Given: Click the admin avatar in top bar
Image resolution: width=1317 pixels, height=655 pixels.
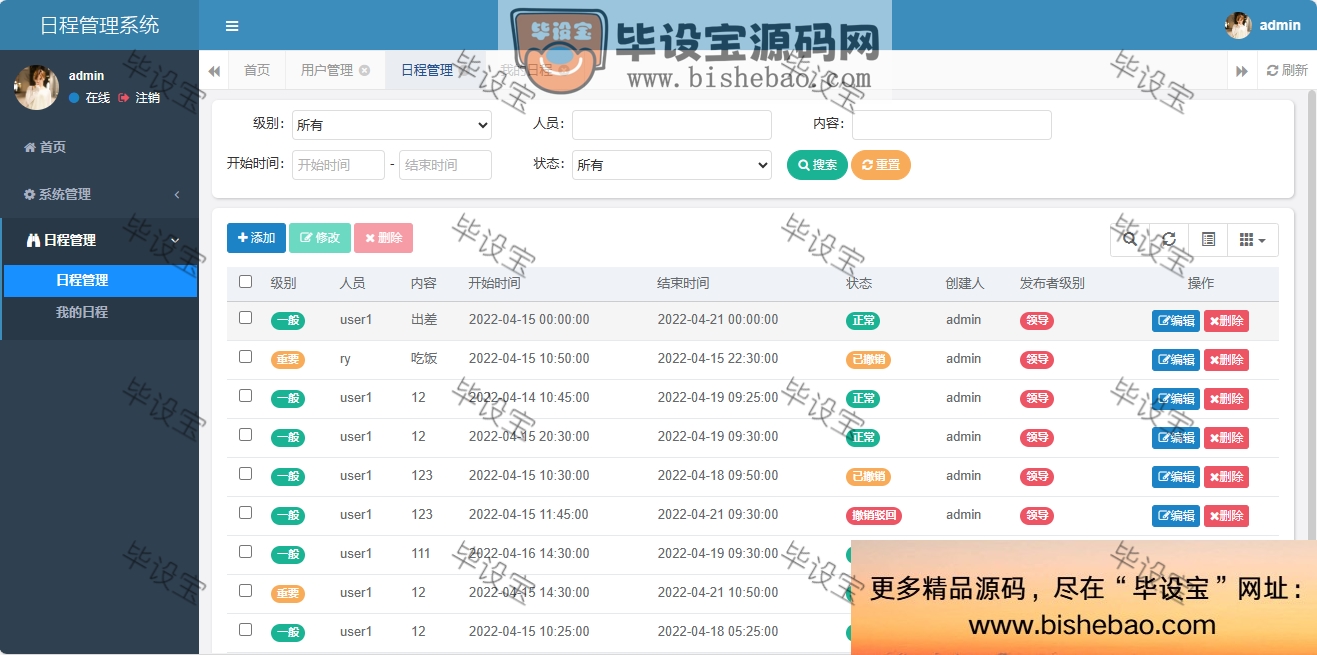Looking at the screenshot, I should (x=1238, y=25).
